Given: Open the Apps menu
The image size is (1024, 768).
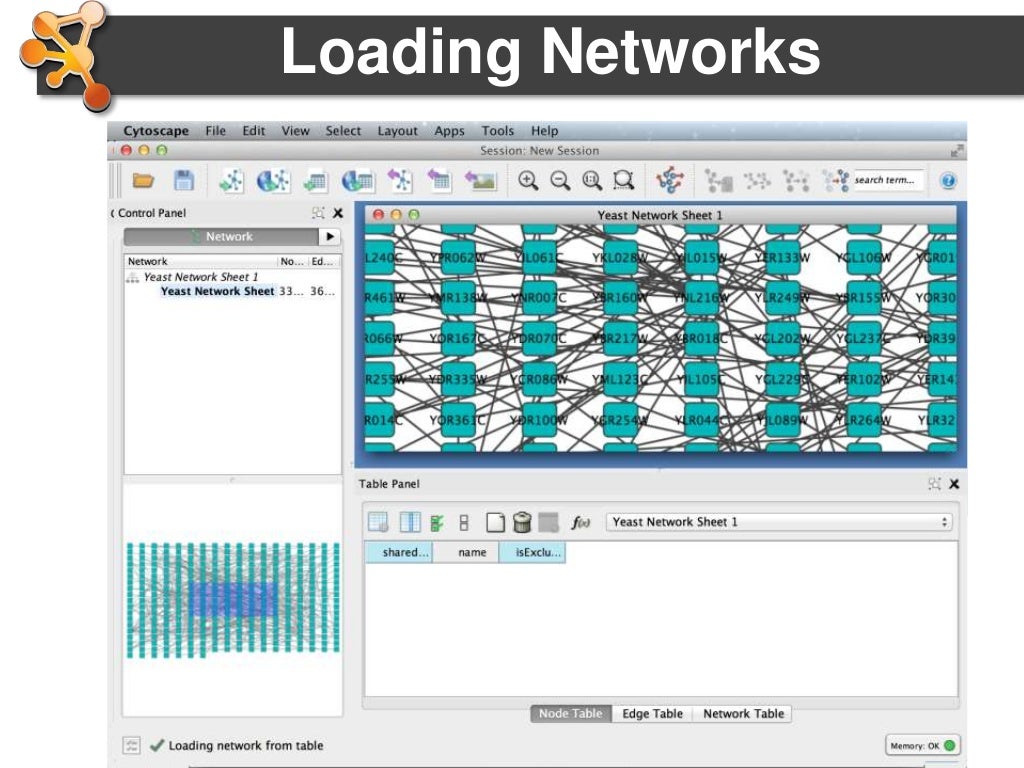Looking at the screenshot, I should click(449, 131).
